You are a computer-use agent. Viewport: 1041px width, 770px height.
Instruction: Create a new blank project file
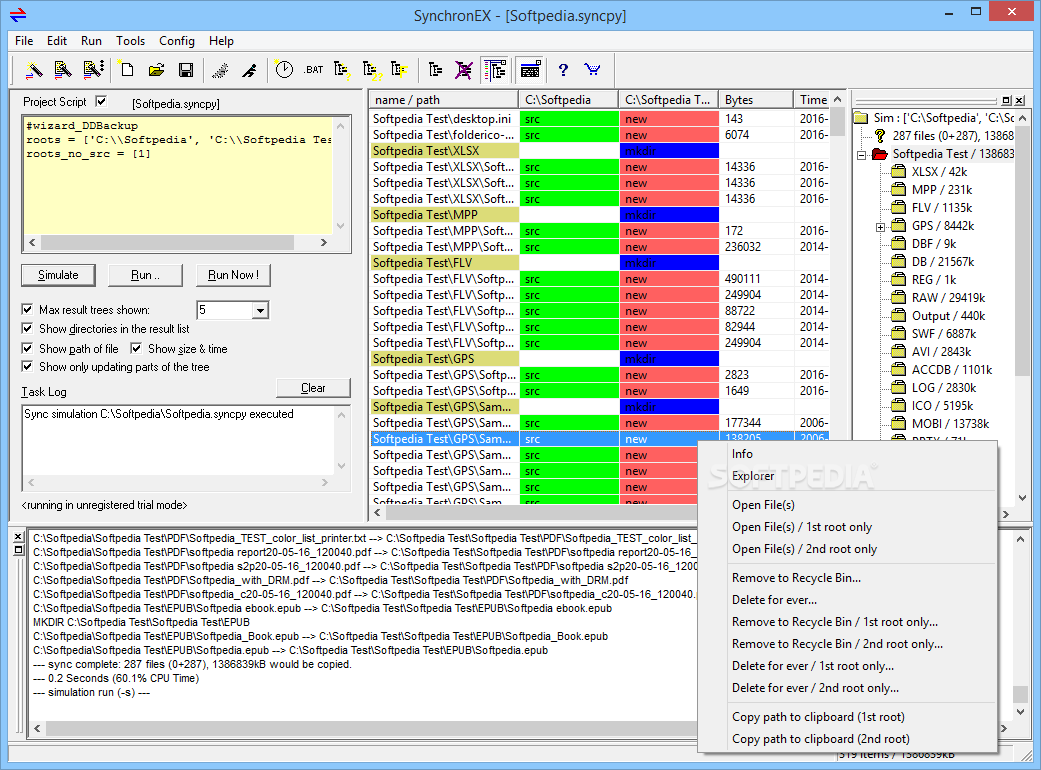click(127, 70)
